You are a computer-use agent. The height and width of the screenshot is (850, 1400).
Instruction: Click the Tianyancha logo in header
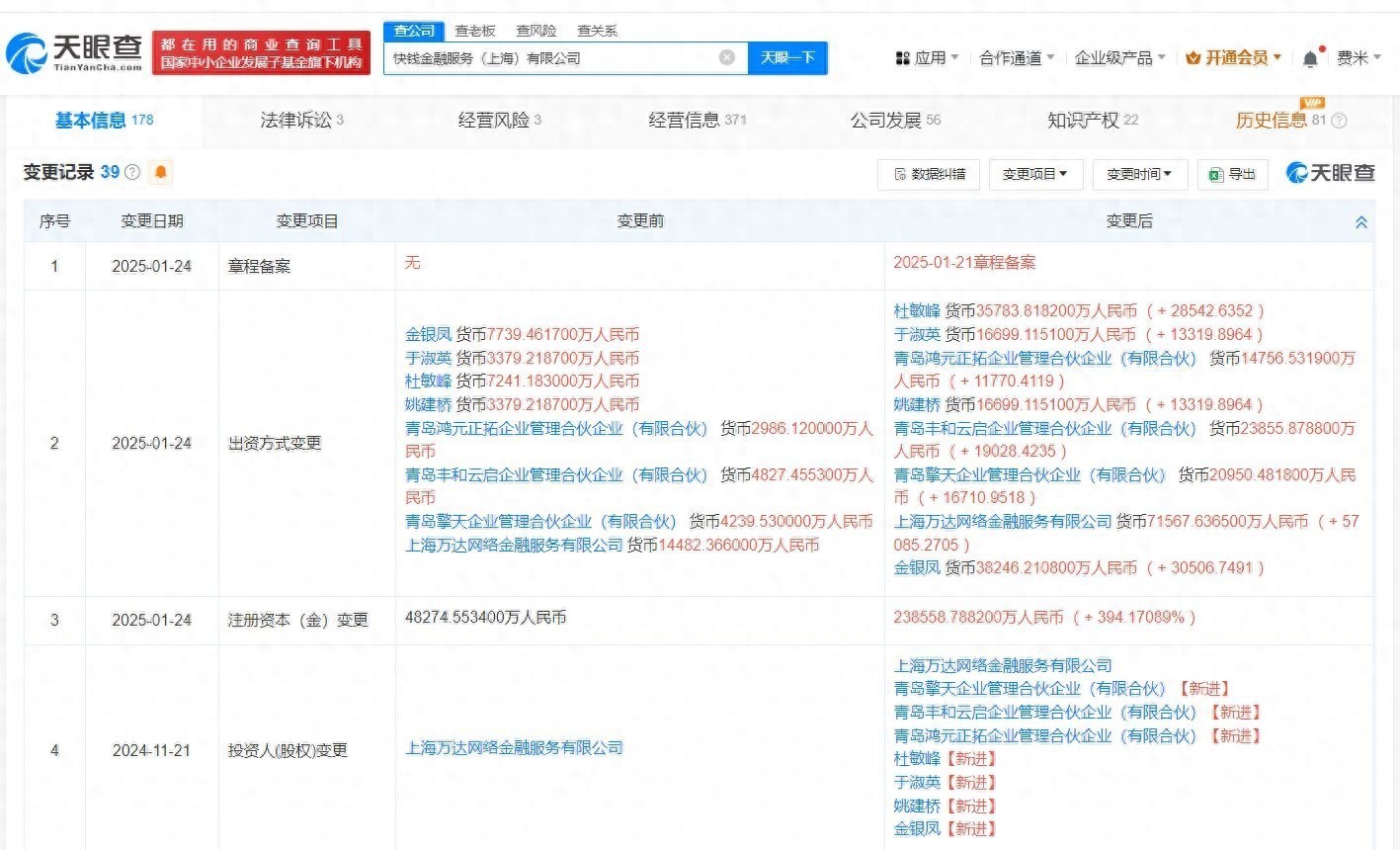[x=75, y=53]
